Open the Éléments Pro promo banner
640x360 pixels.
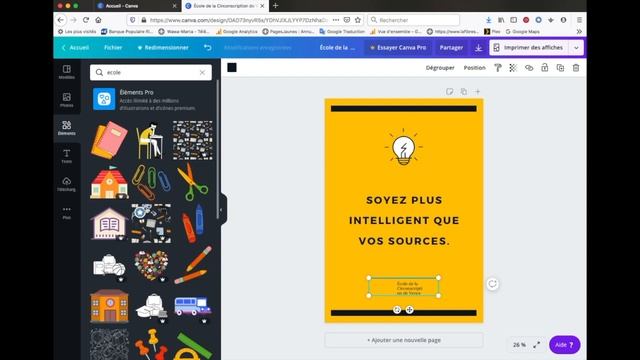151,99
